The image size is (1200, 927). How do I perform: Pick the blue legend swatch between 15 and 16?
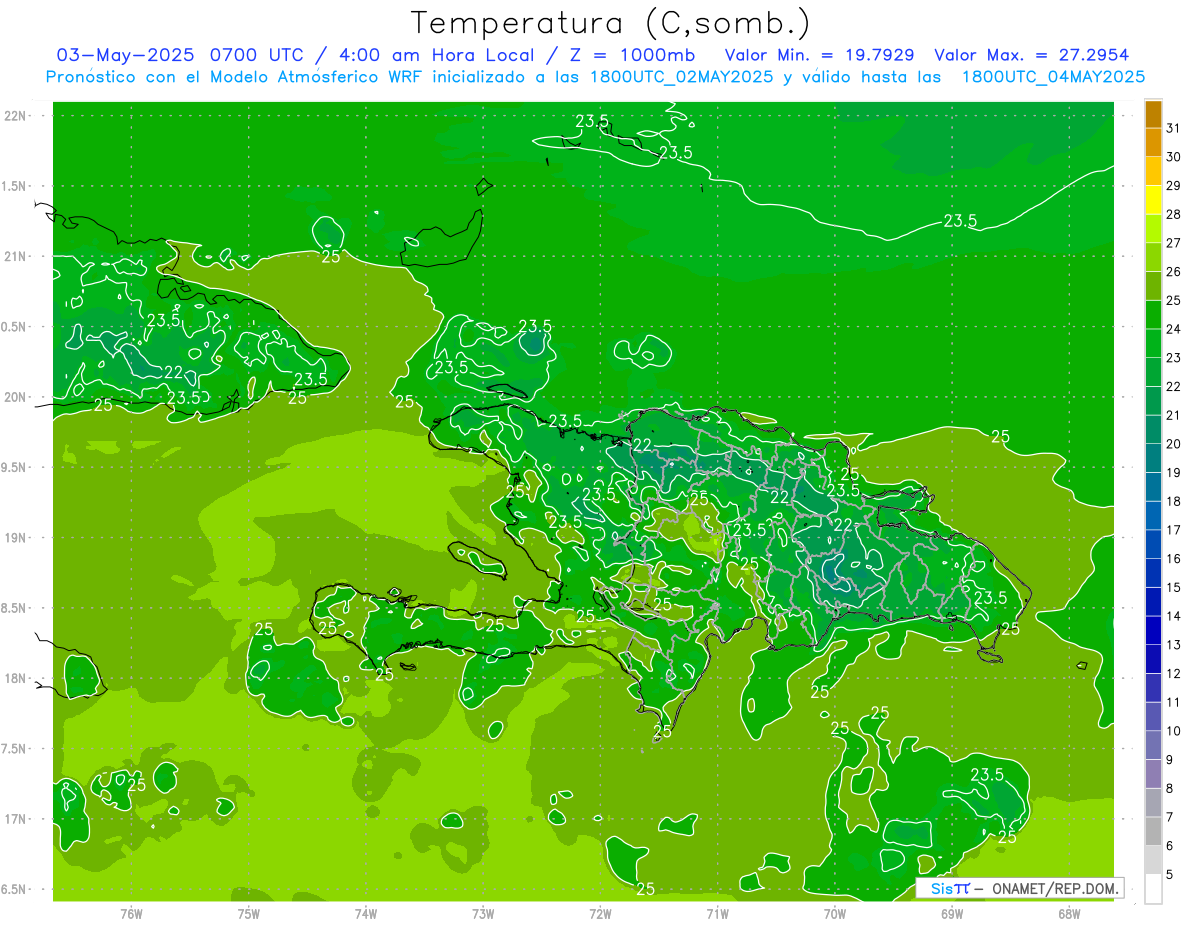click(1153, 573)
